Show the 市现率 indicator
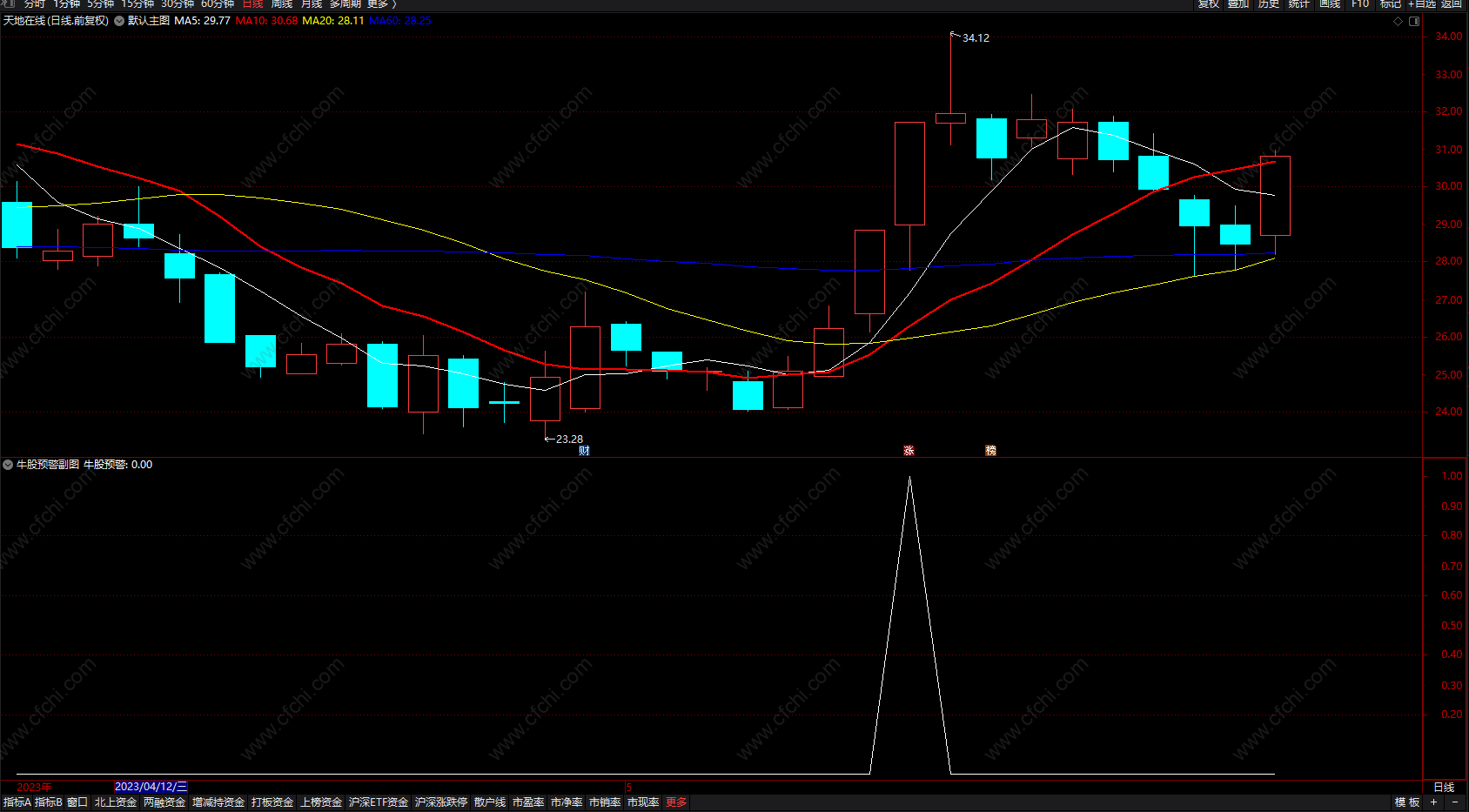 pos(643,802)
